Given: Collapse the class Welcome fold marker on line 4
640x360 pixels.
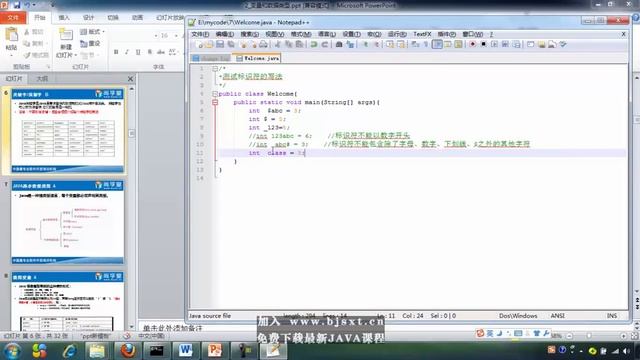Looking at the screenshot, I should pos(215,94).
